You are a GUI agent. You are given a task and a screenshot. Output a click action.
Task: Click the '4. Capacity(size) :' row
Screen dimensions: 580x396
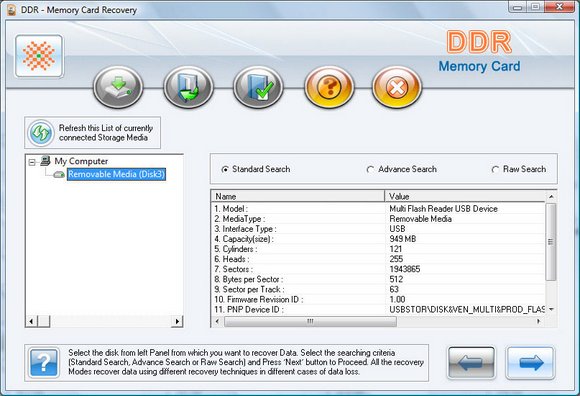[378, 239]
